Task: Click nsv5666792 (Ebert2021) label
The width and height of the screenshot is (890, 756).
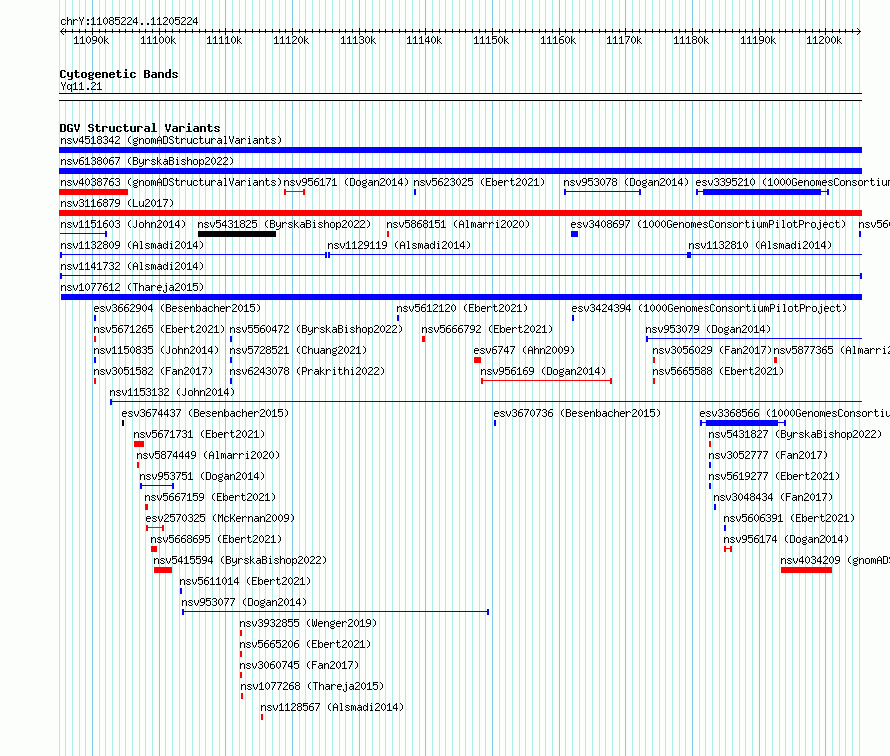Action: (x=487, y=329)
